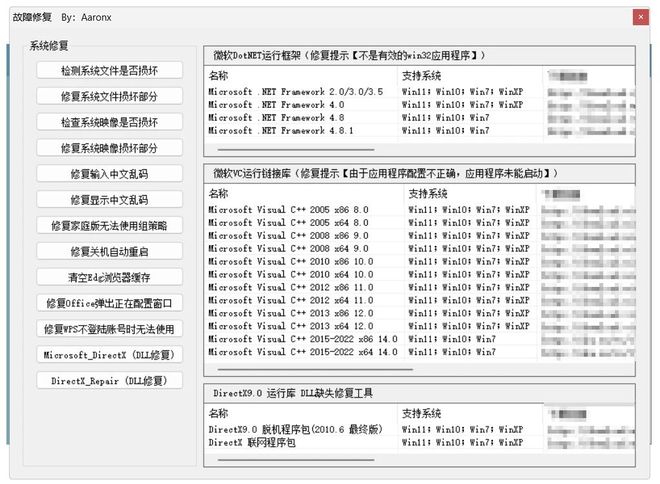Select Visual C++ 2010 x86 10.0 row
This screenshot has width=660, height=484.
(x=420, y=261)
